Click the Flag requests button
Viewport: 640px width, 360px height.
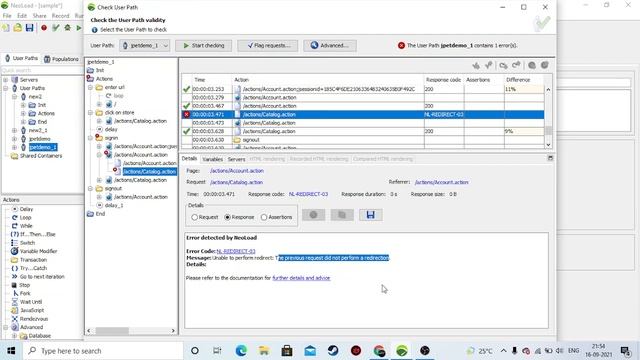[x=268, y=45]
